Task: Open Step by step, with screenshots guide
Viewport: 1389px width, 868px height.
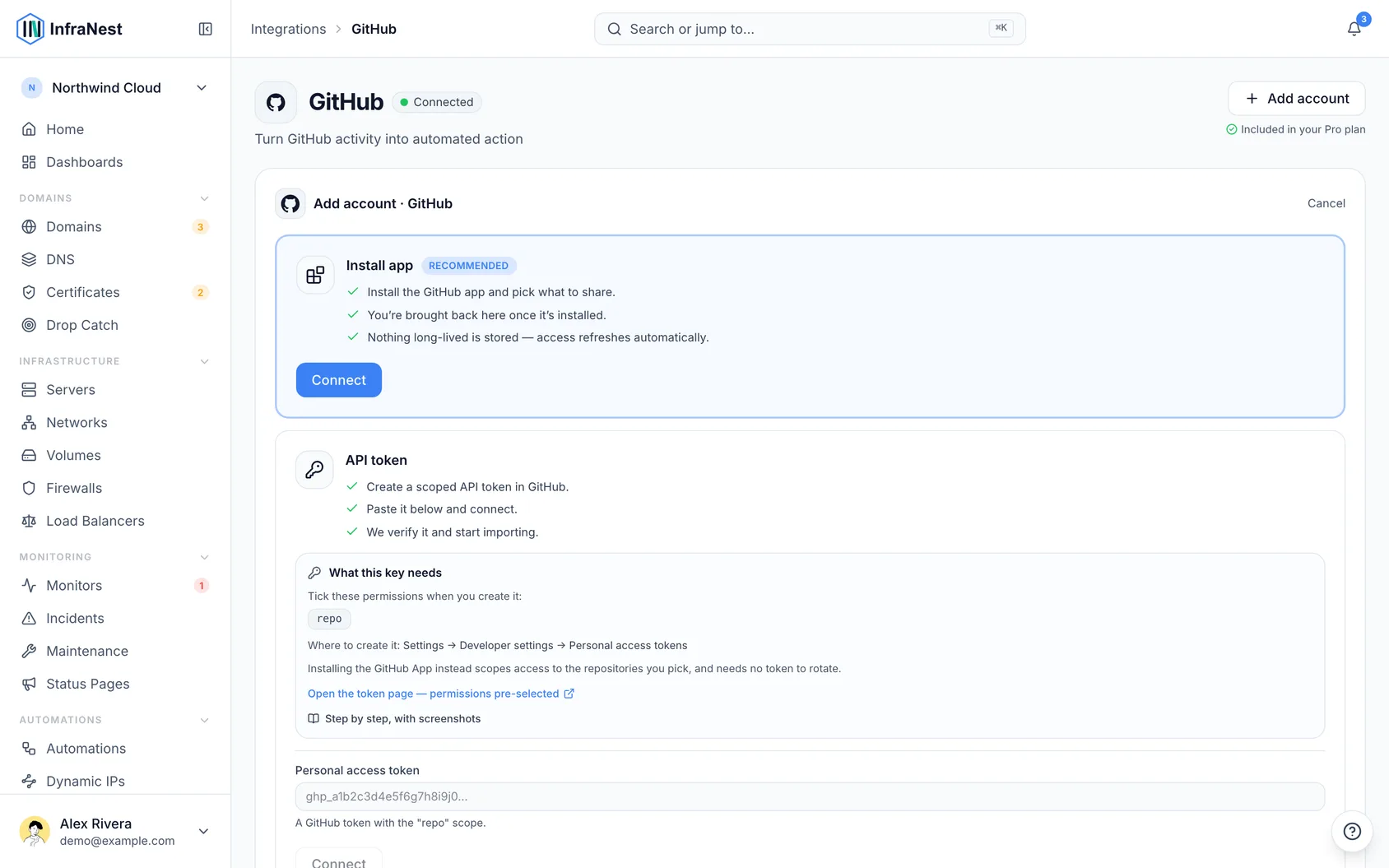Action: [x=394, y=718]
